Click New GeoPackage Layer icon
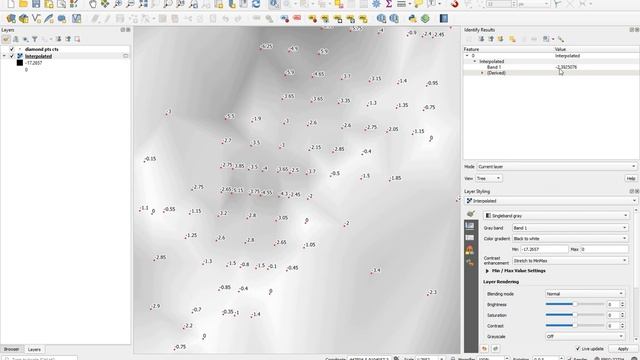The width and height of the screenshot is (640, 360). (x=24, y=18)
